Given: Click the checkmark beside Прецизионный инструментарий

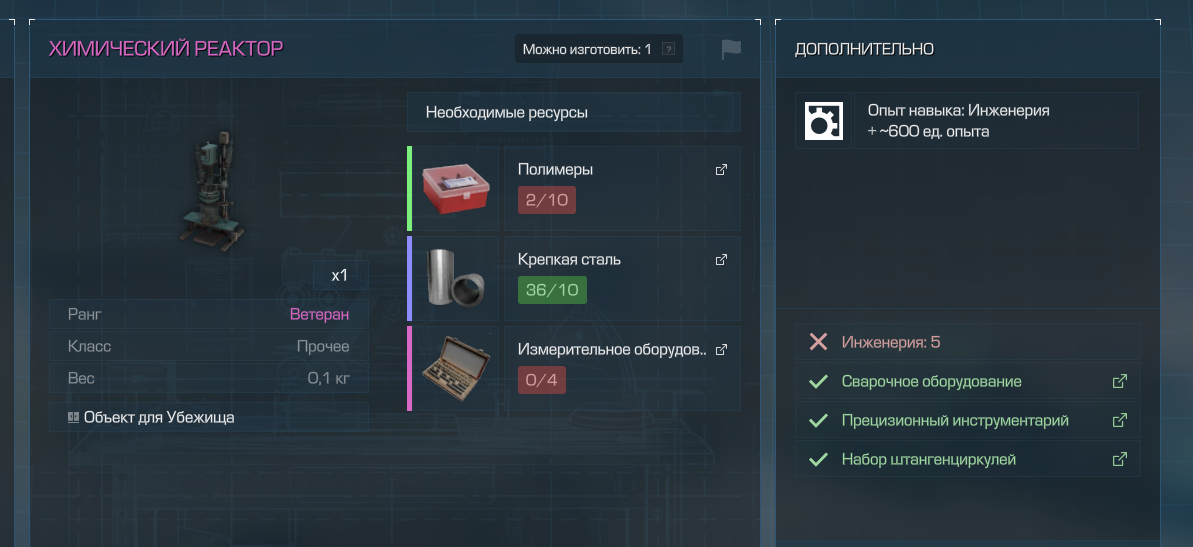Looking at the screenshot, I should click(x=819, y=420).
